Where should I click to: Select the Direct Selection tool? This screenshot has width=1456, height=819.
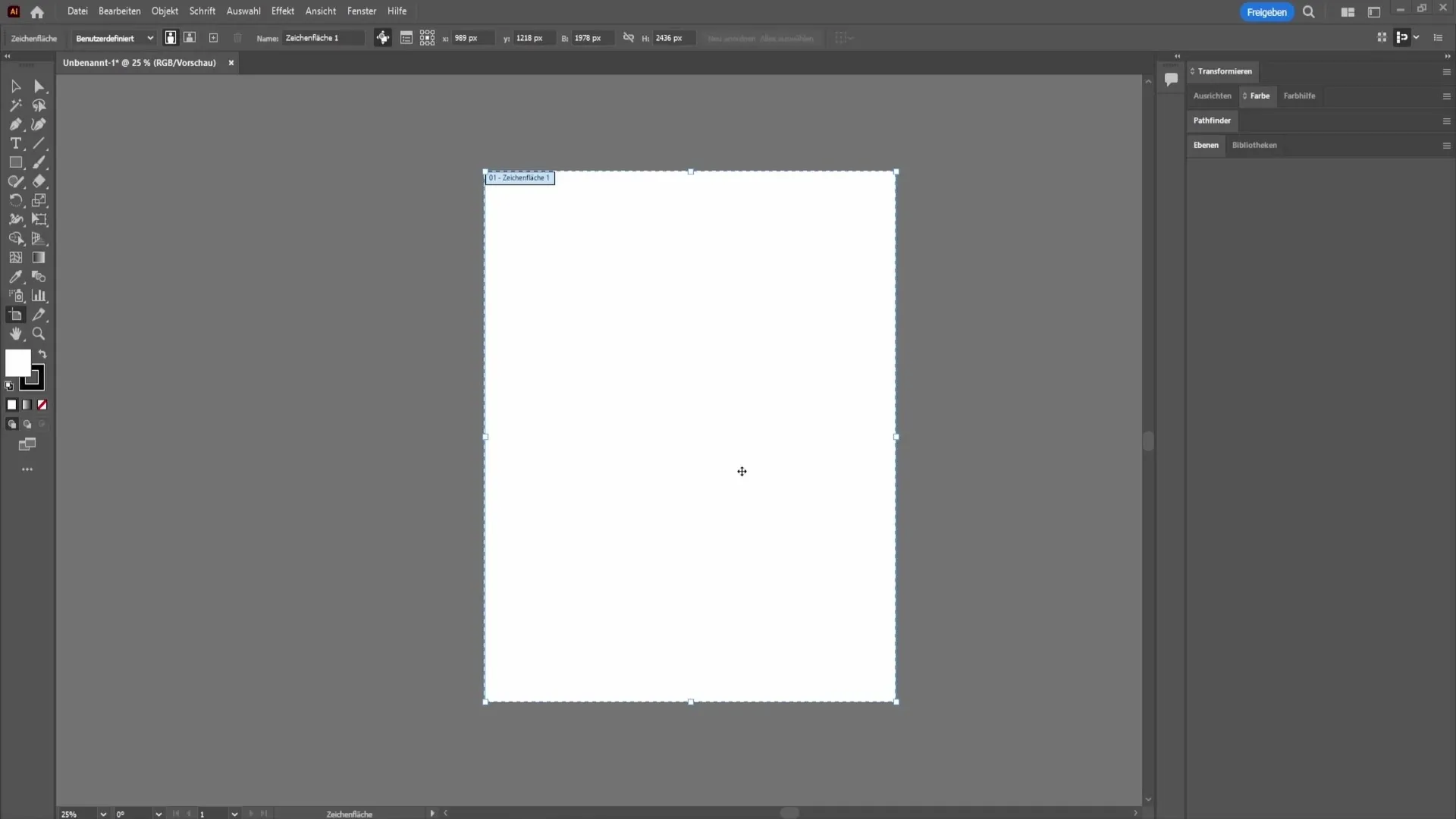(x=39, y=86)
